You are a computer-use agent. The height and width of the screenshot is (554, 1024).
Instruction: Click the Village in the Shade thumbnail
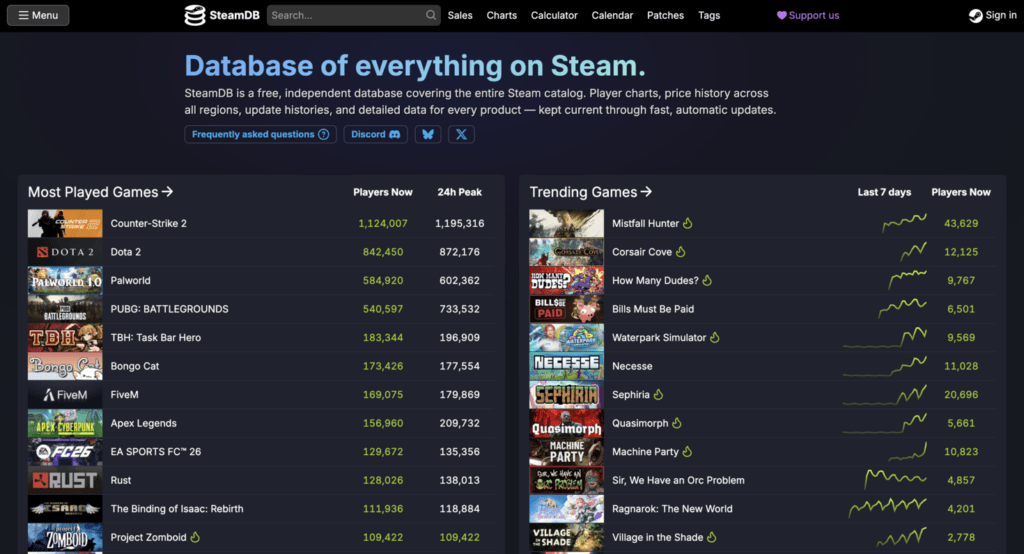click(566, 537)
